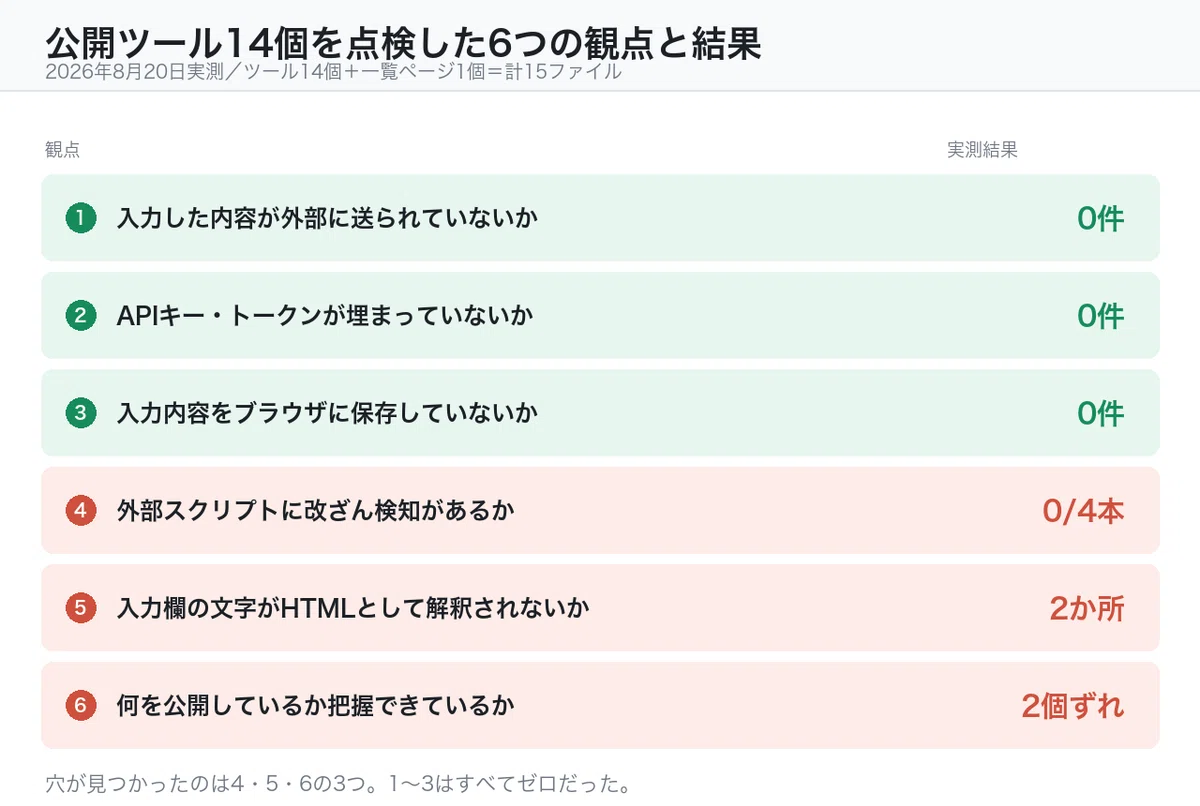
Task: Click the red number 6 badge
Action: pyautogui.click(x=80, y=706)
